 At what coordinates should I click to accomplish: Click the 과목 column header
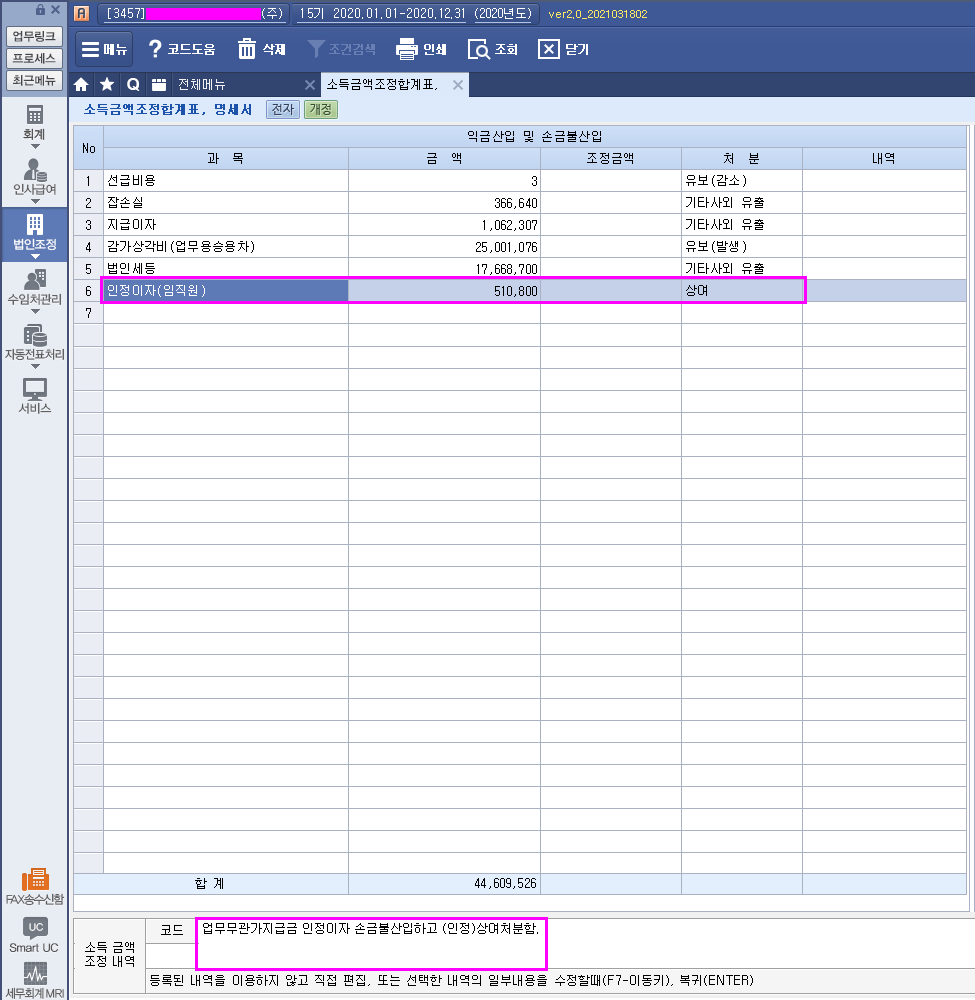pyautogui.click(x=226, y=158)
